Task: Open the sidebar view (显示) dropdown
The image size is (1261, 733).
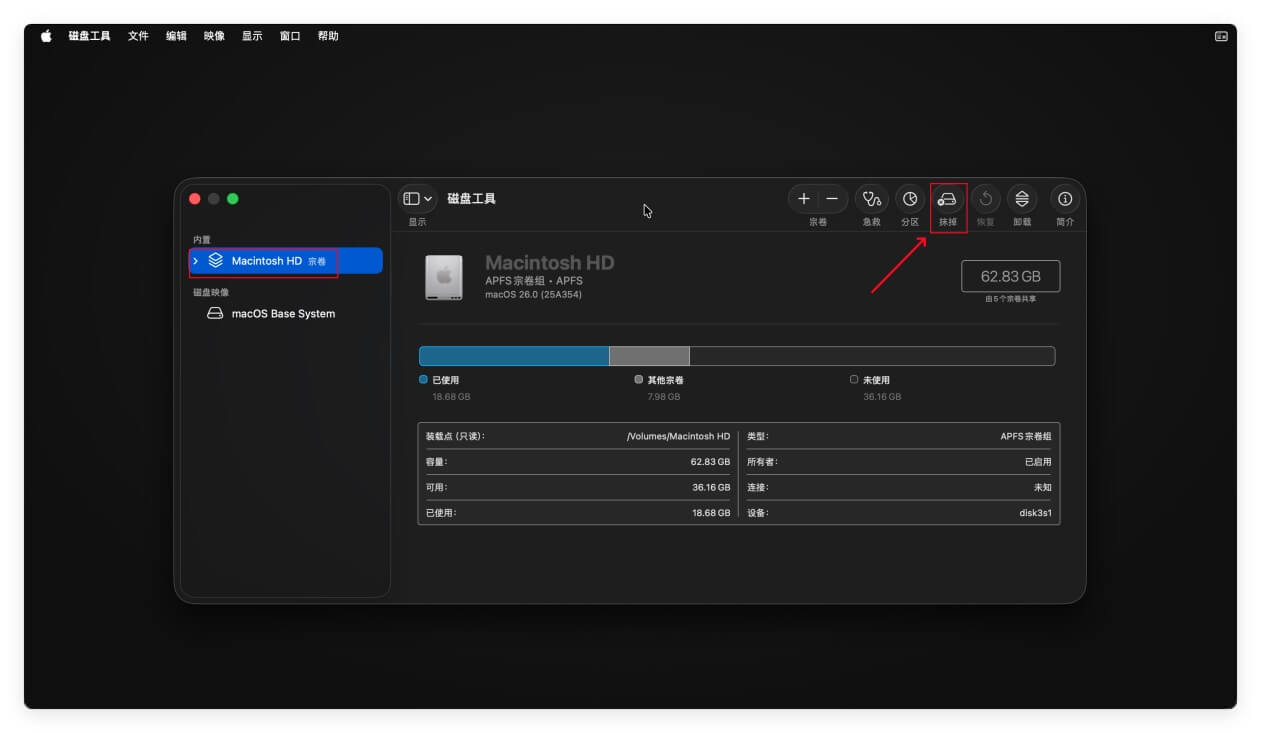Action: [x=417, y=199]
